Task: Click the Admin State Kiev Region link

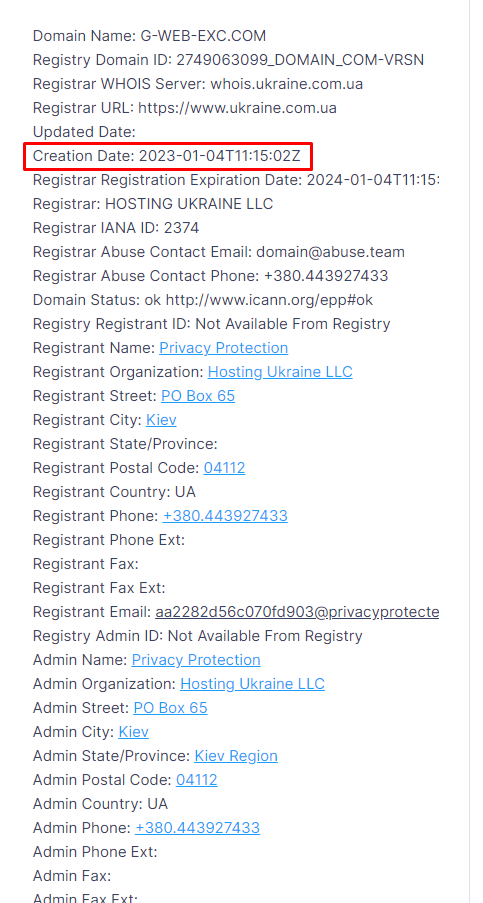Action: (236, 756)
